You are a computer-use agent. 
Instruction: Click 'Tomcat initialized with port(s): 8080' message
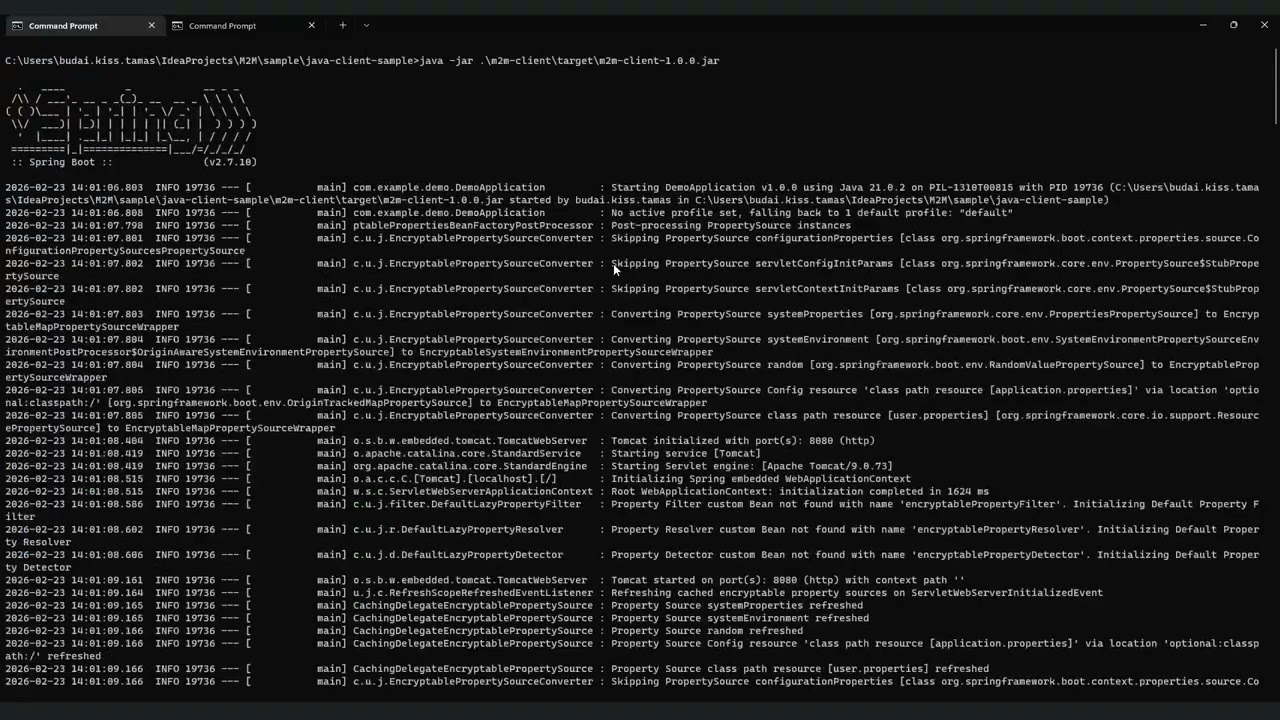point(743,441)
